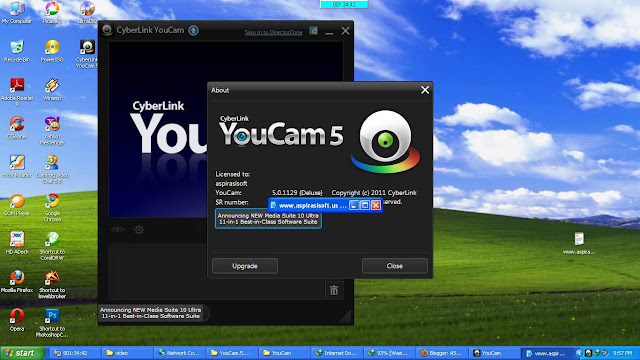
Task: Maximize the www.aspirasisoft.us small window
Action: [x=365, y=205]
